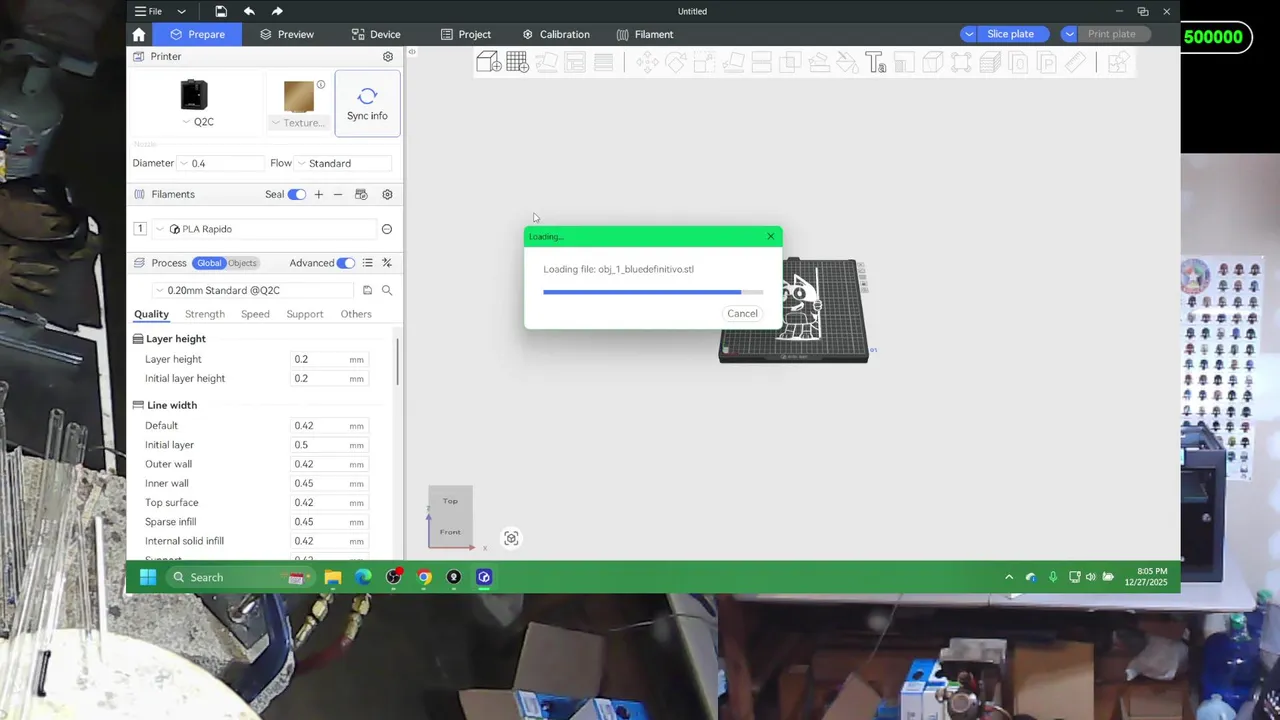
Task: Open File Explorer in the taskbar
Action: pos(333,577)
